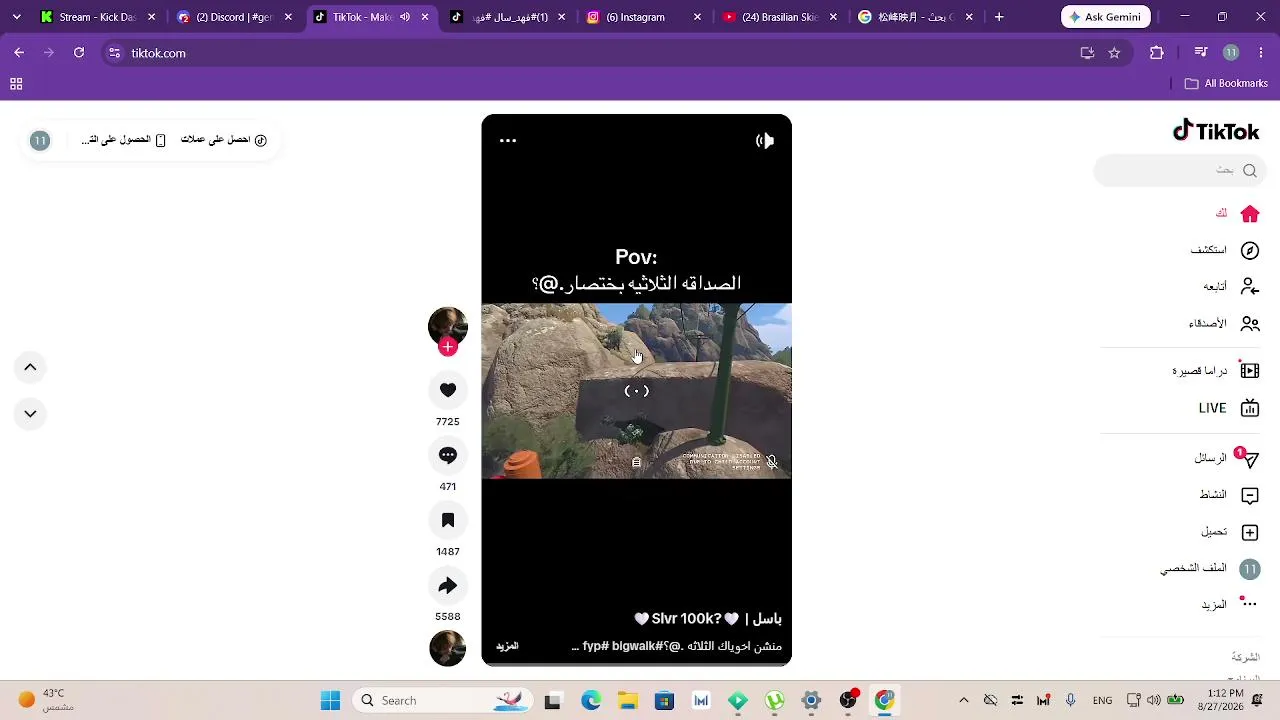The image size is (1280, 720).
Task: Open the Upload (تحميل) plus icon
Action: pos(1250,532)
